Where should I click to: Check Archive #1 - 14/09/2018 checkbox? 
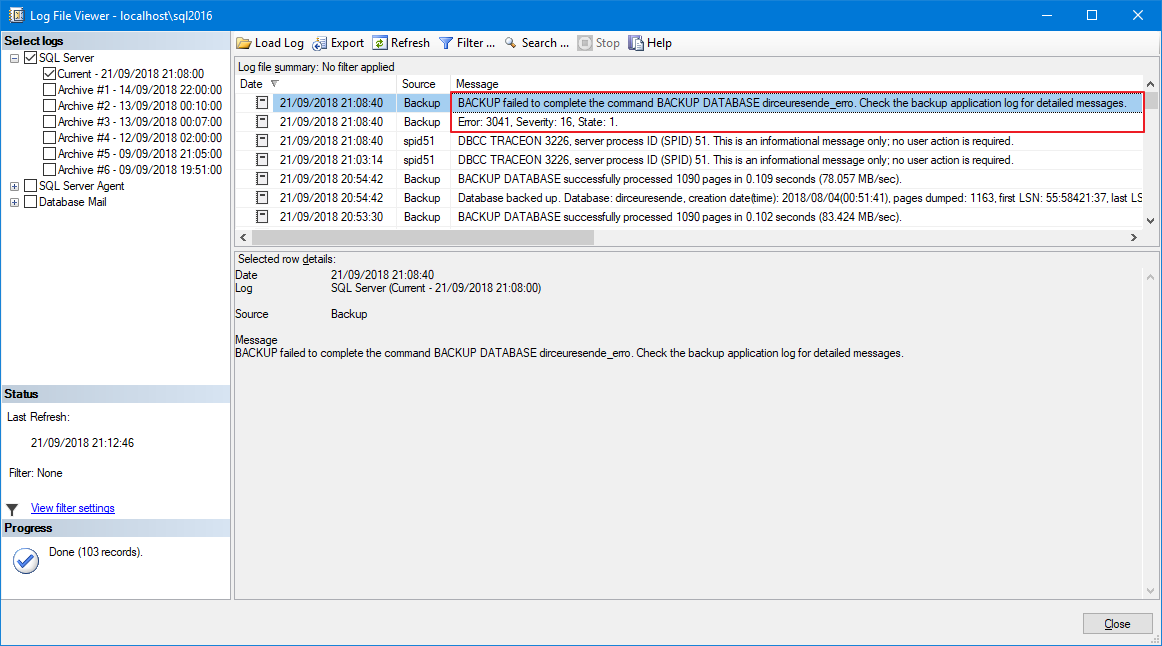pyautogui.click(x=48, y=89)
